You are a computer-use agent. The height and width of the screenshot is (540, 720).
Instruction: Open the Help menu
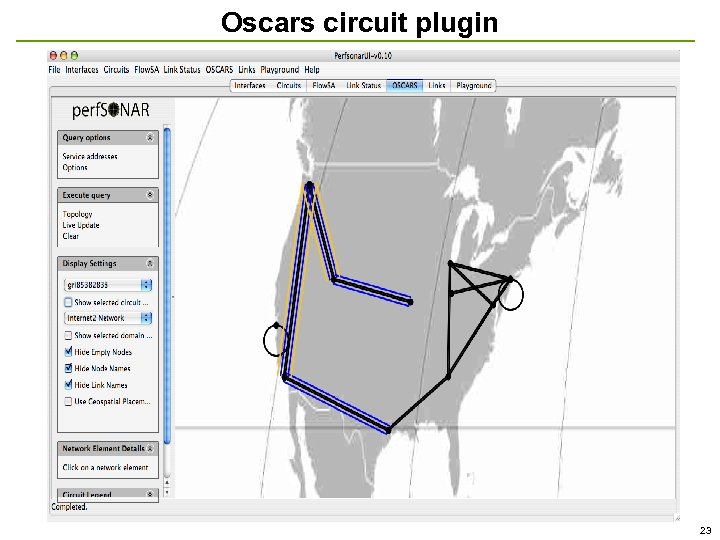(312, 70)
